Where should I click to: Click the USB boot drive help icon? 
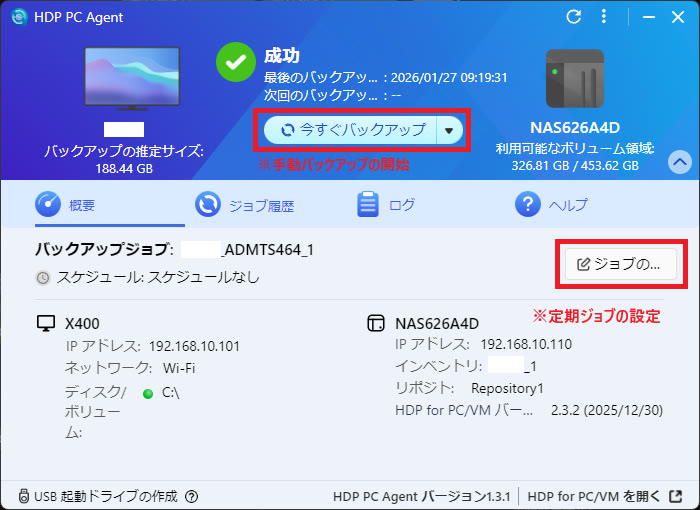[x=192, y=496]
